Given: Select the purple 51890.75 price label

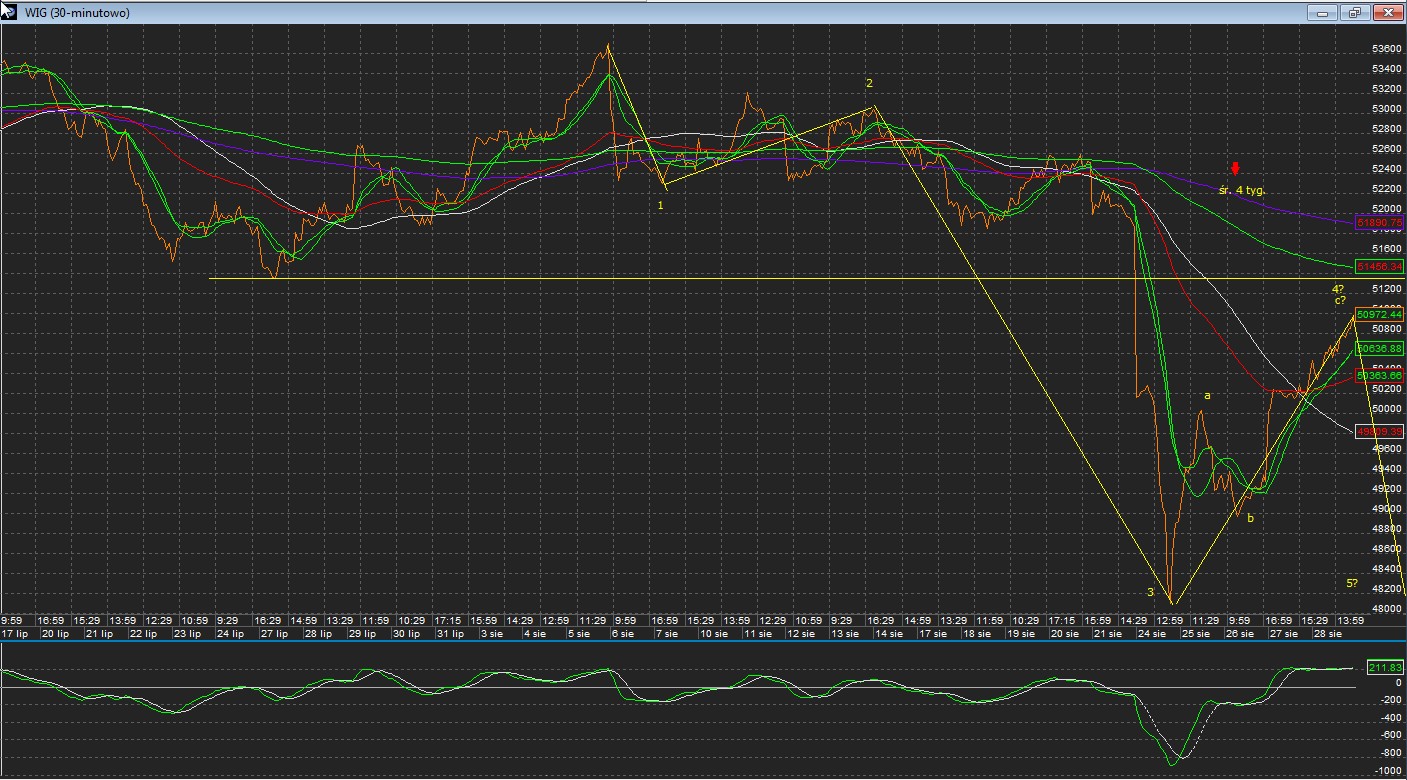Looking at the screenshot, I should click(x=1379, y=222).
